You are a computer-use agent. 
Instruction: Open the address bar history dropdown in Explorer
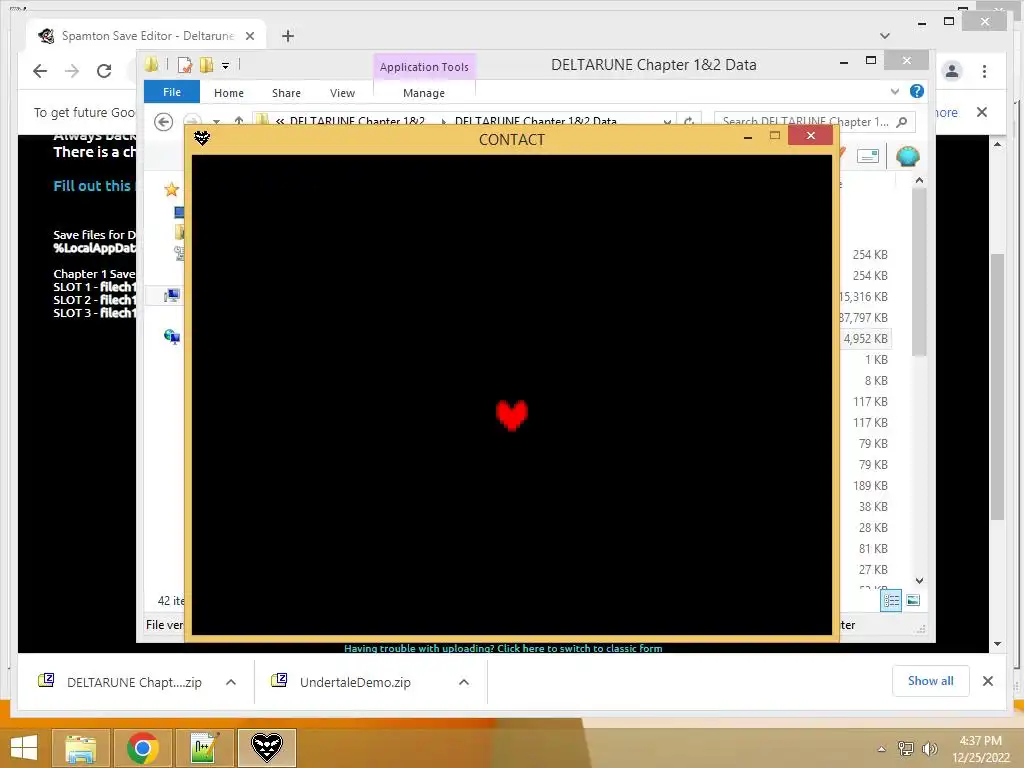coord(667,121)
